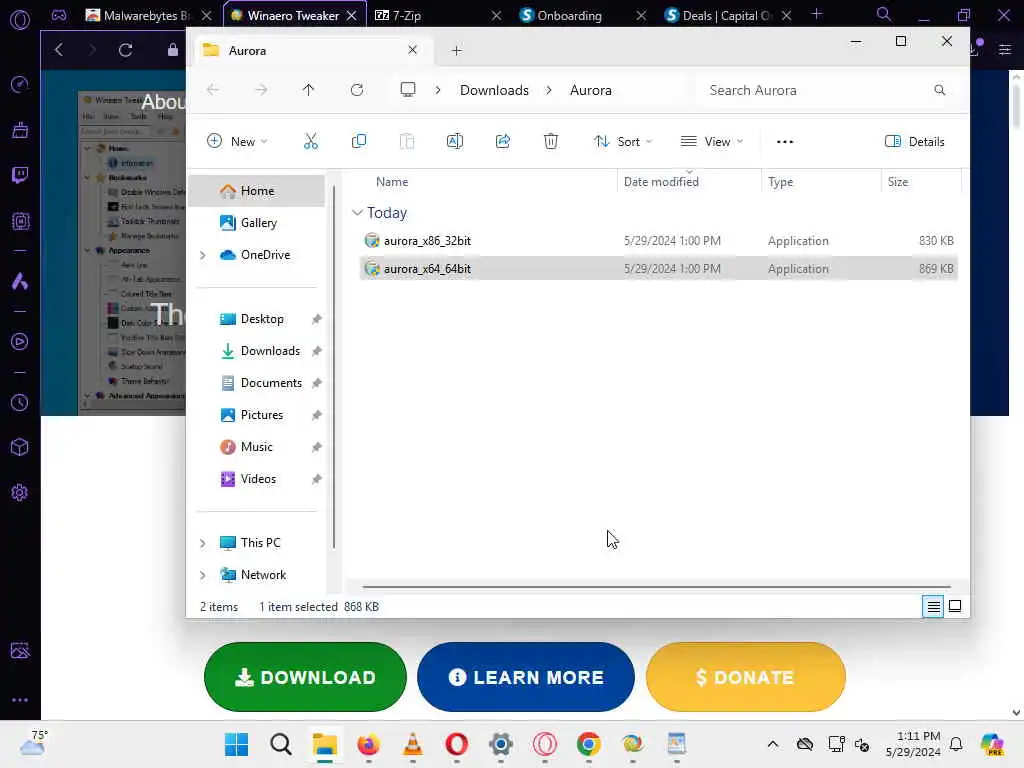The width and height of the screenshot is (1024, 768).
Task: Open the Sort dropdown menu
Action: click(x=622, y=141)
